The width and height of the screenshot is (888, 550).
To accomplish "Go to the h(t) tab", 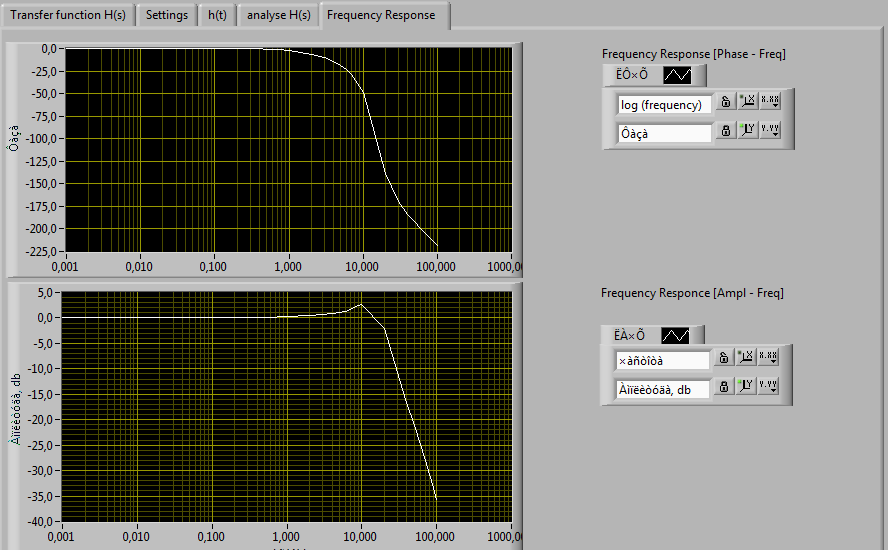I will (x=217, y=15).
